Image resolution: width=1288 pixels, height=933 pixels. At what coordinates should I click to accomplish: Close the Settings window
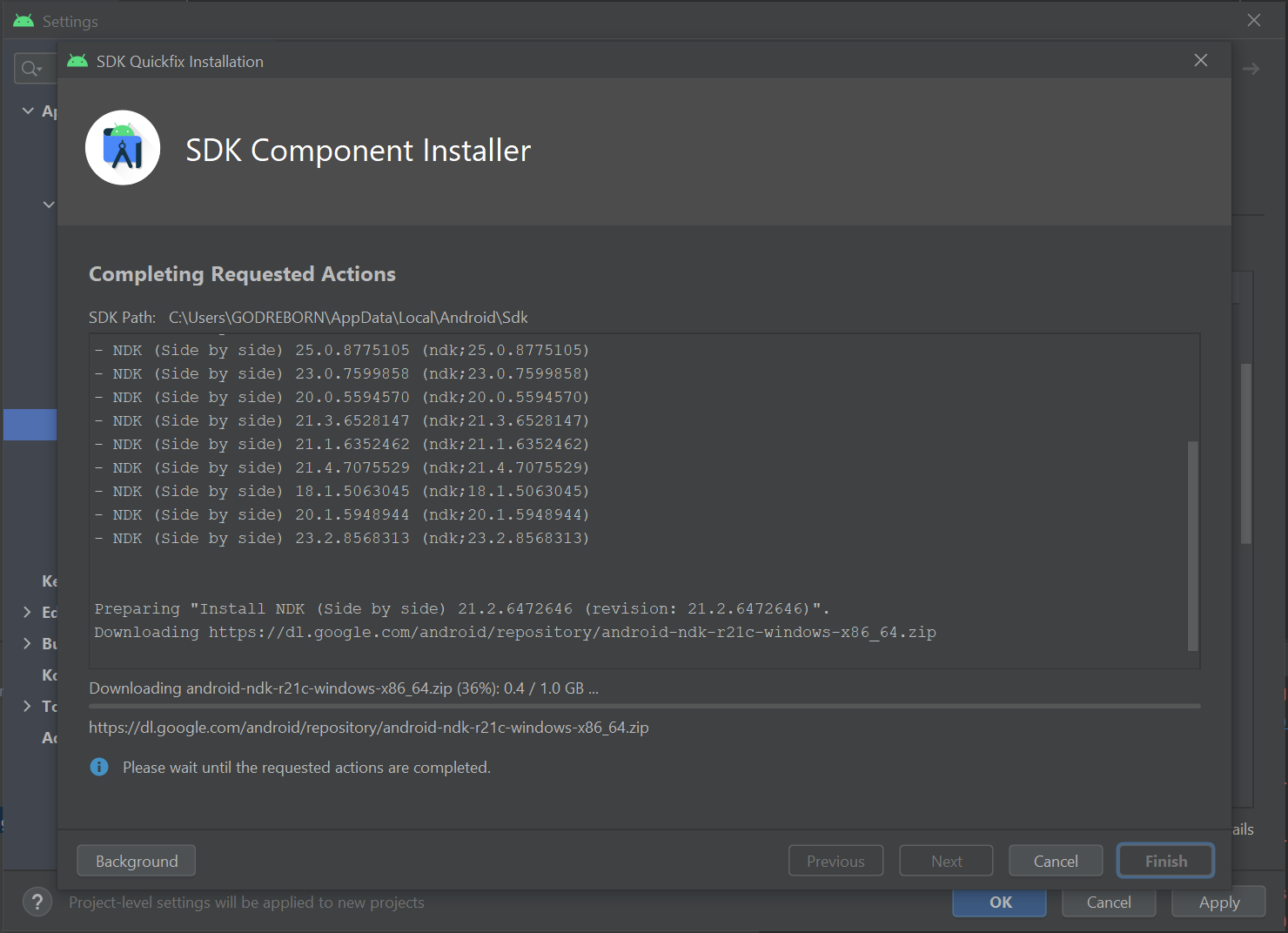(1254, 20)
